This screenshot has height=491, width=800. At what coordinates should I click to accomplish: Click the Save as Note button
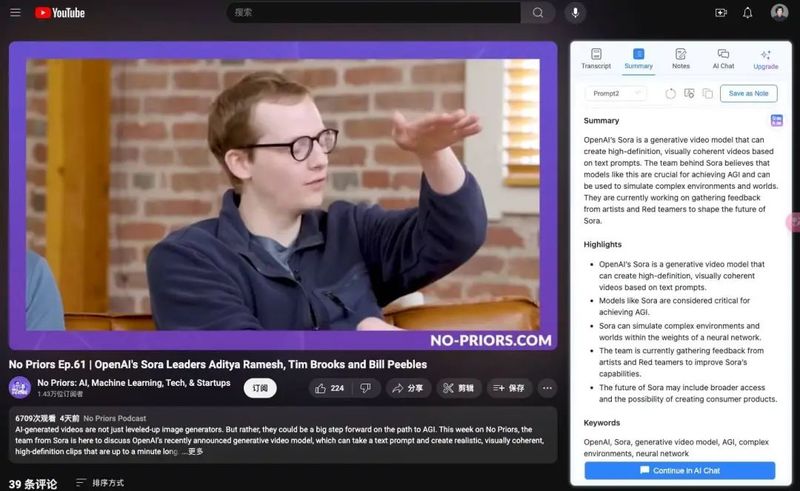click(748, 93)
